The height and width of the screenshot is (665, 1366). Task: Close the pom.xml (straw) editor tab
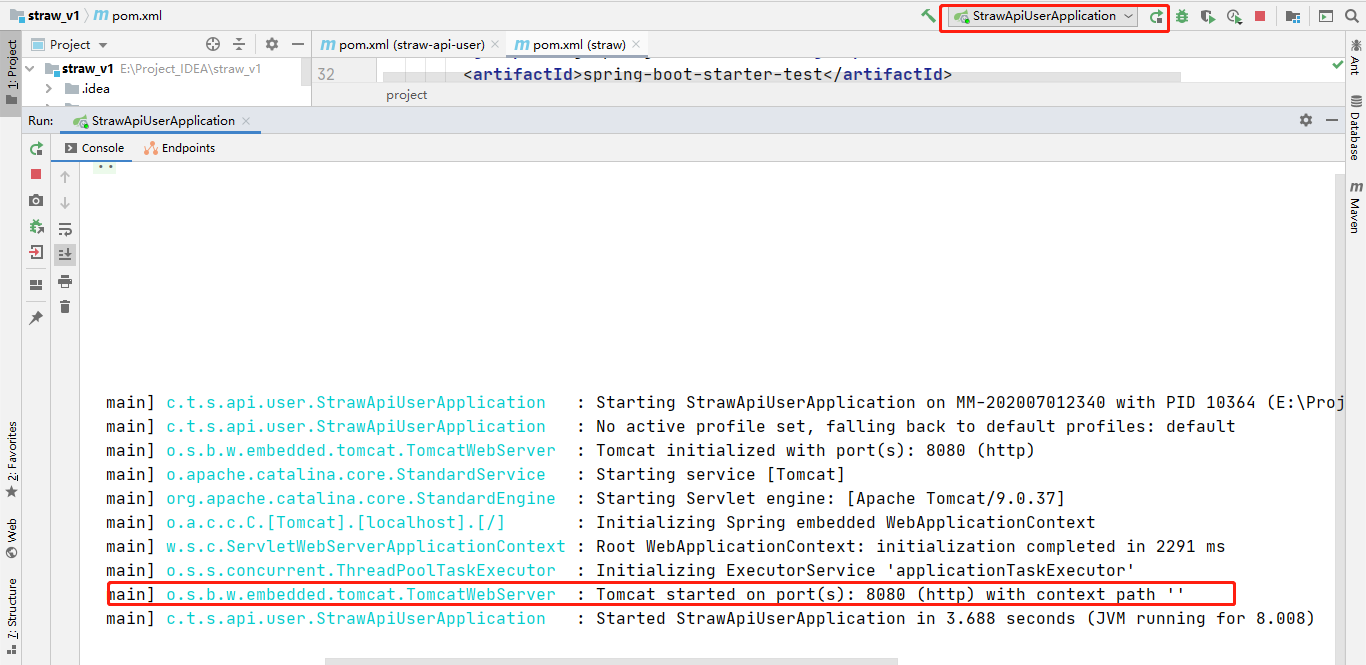637,45
